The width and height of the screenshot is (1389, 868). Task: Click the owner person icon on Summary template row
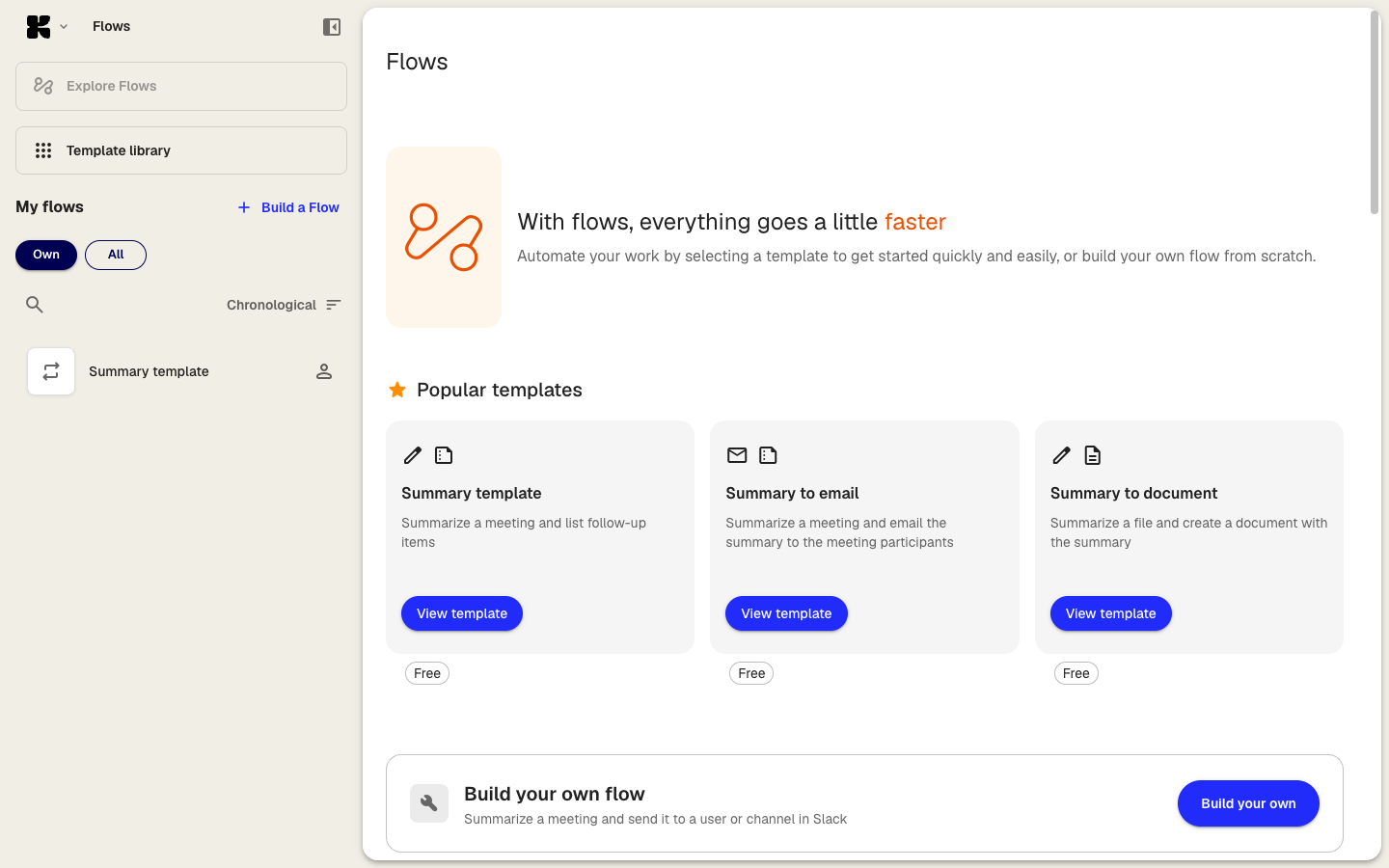324,370
